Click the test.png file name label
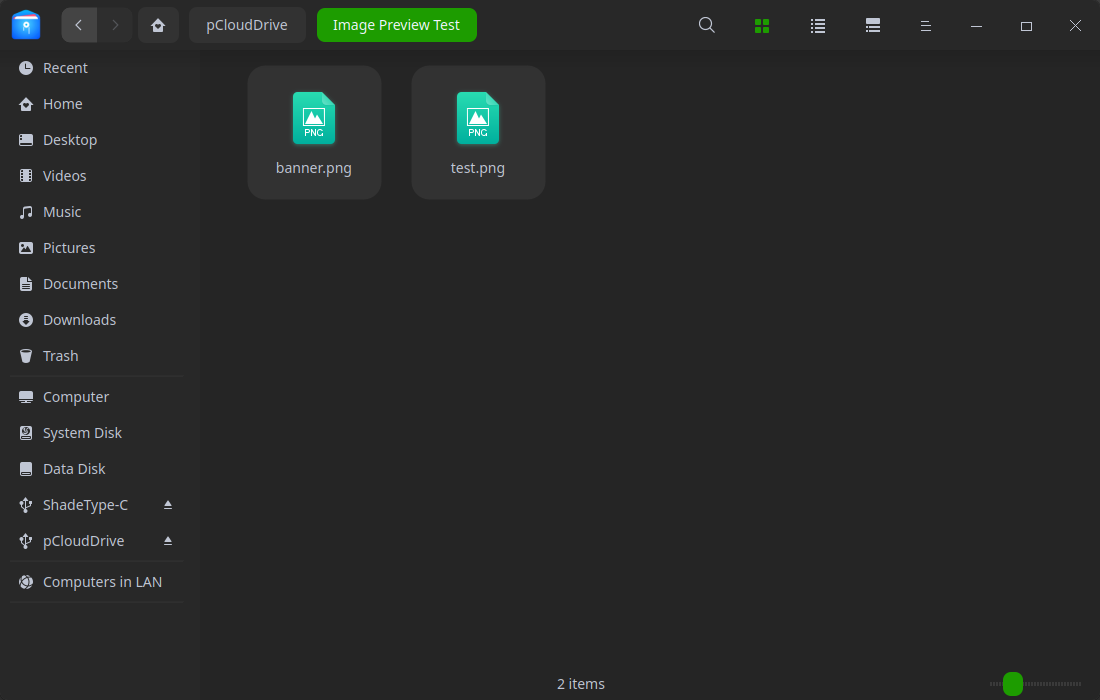The height and width of the screenshot is (700, 1100). (478, 168)
